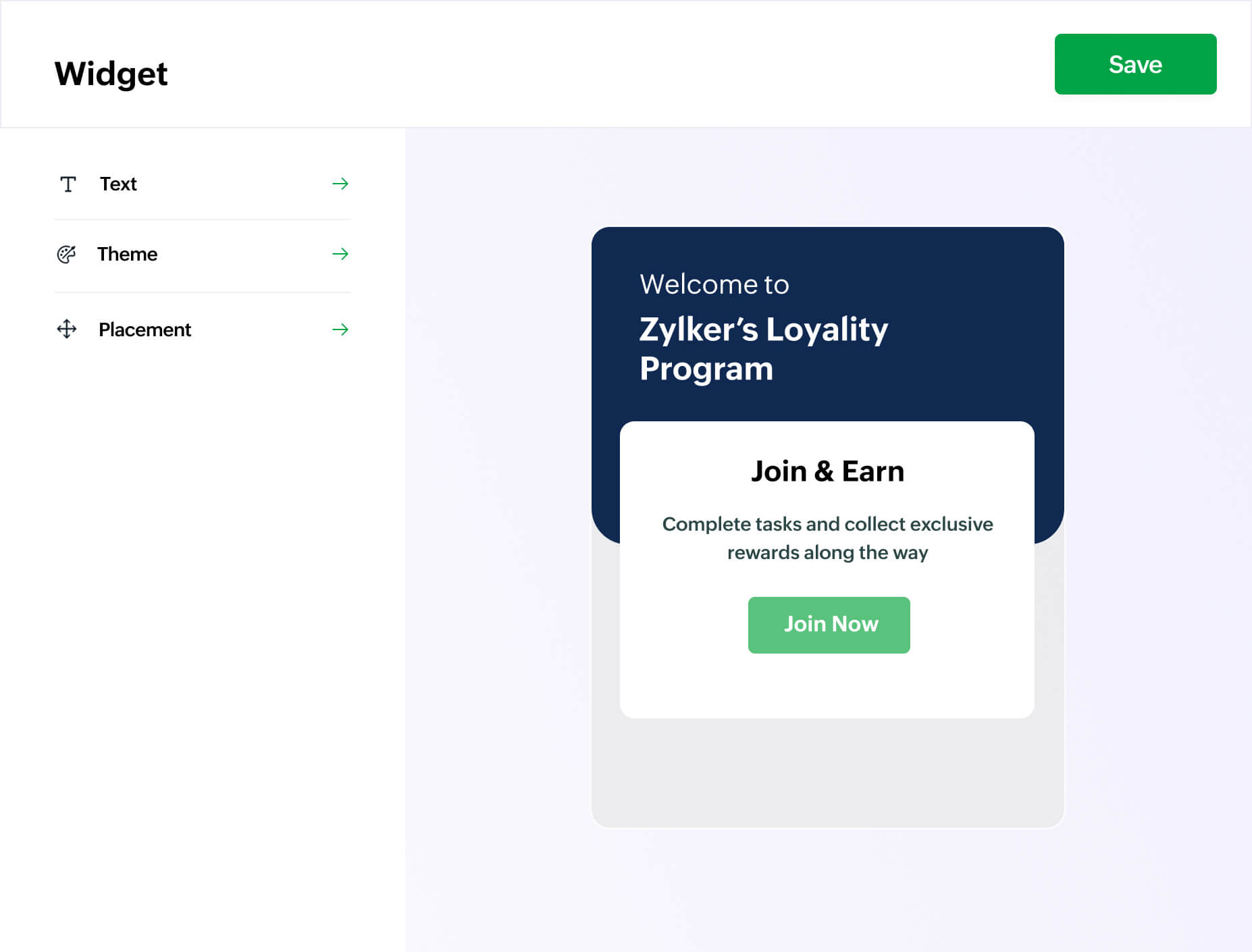Viewport: 1252px width, 952px height.
Task: Select the 'Welcome to' preview text
Action: coord(714,284)
